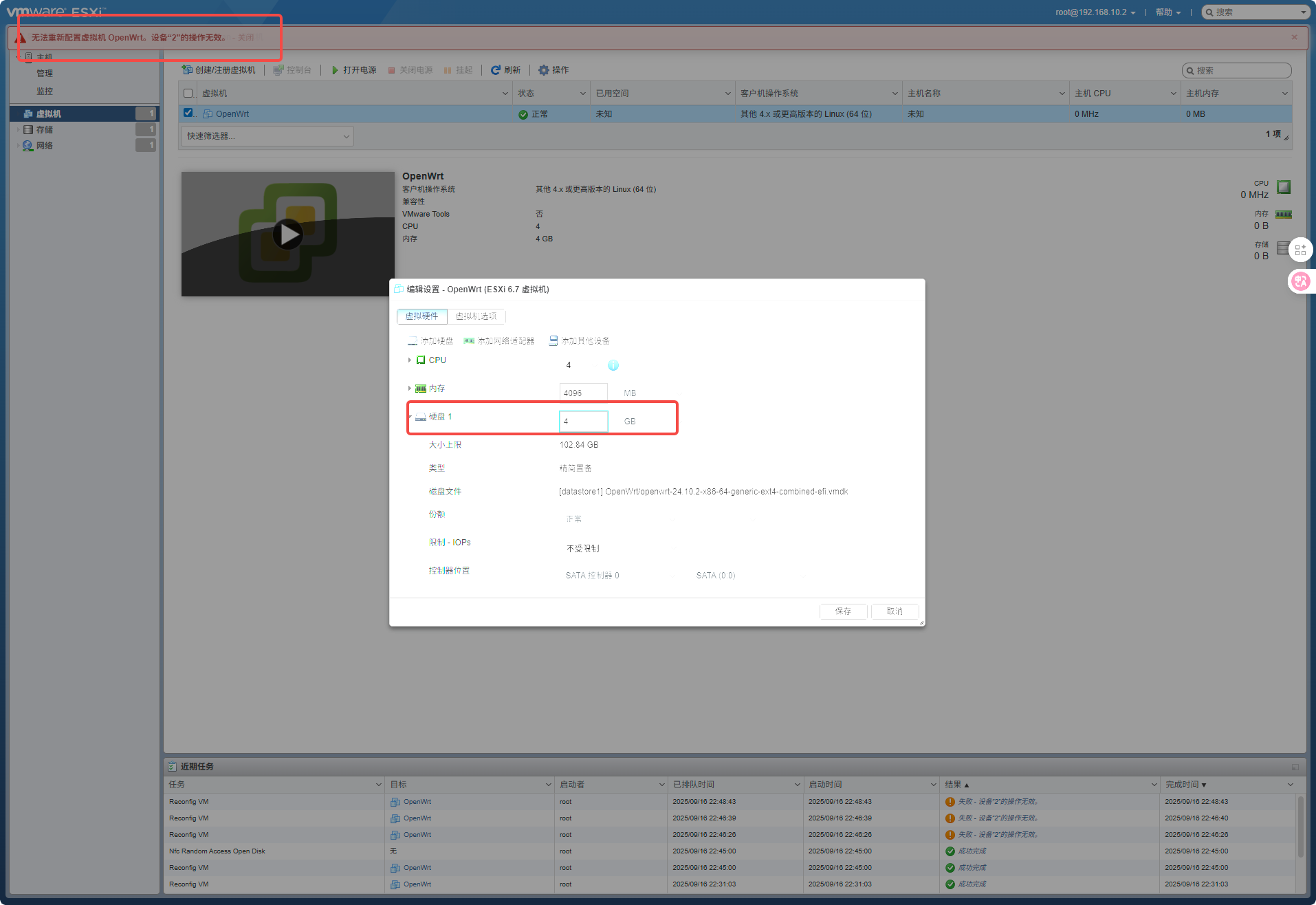The width and height of the screenshot is (1316, 905).
Task: Click the Suspend (挂起) pause icon
Action: [448, 70]
